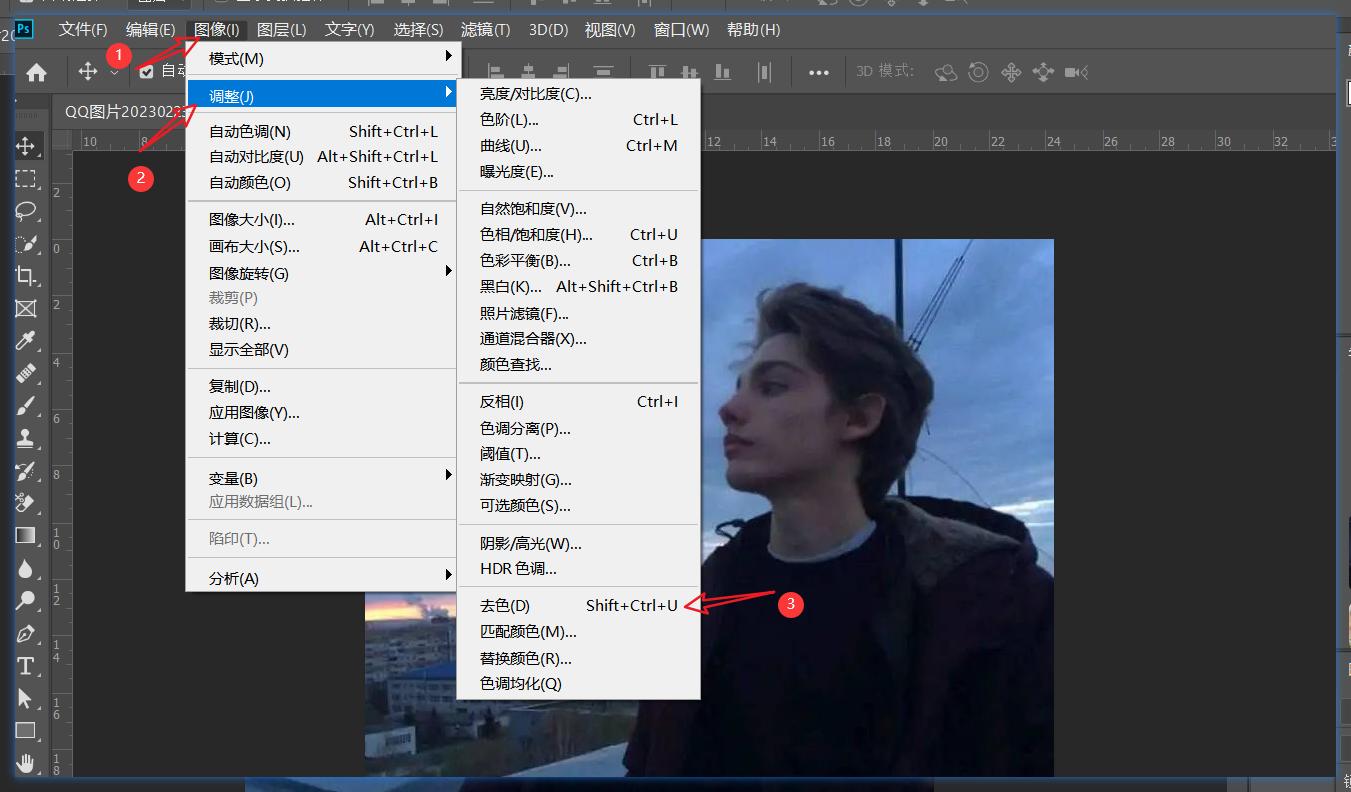
Task: Select the Move tool
Action: (x=27, y=146)
